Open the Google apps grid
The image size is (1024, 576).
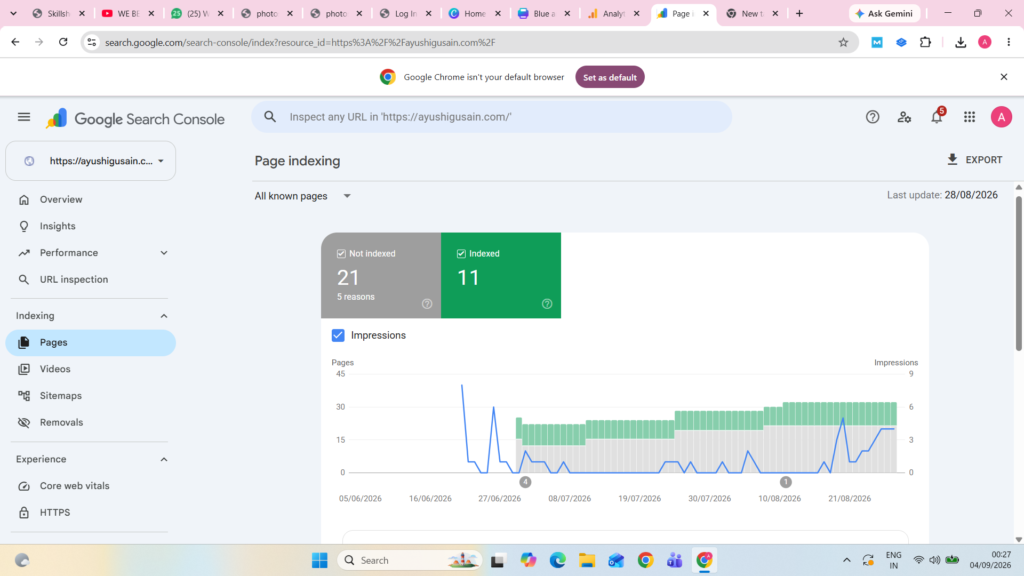[x=969, y=117]
